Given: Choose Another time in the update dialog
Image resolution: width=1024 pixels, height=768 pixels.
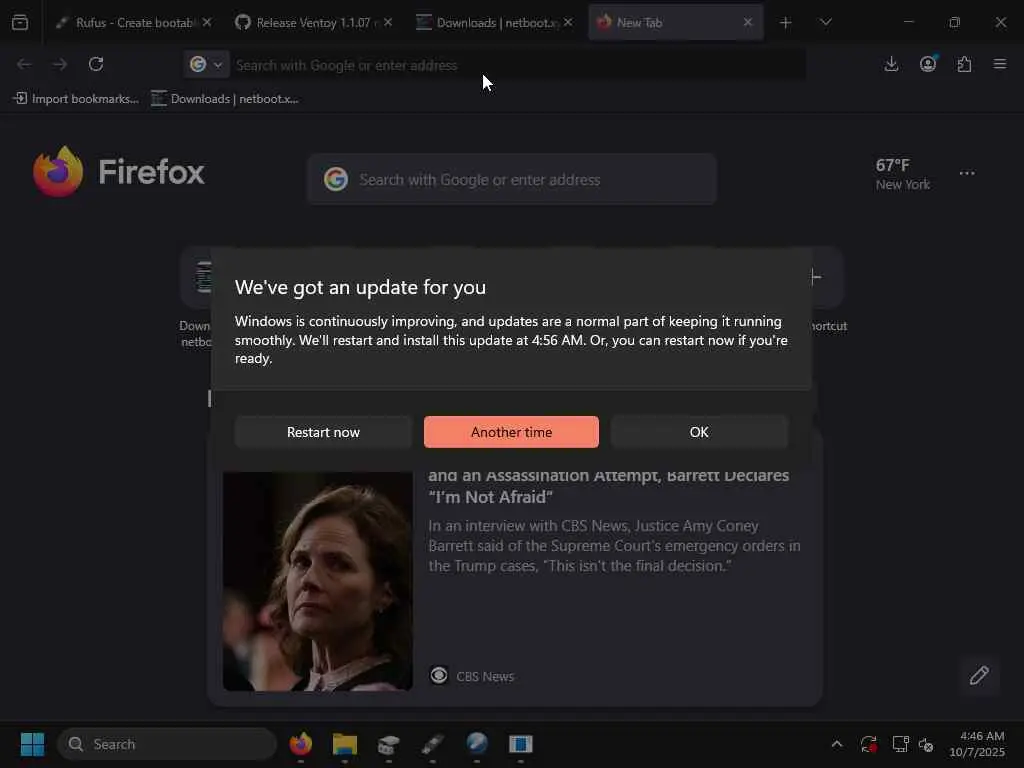Looking at the screenshot, I should coord(511,432).
